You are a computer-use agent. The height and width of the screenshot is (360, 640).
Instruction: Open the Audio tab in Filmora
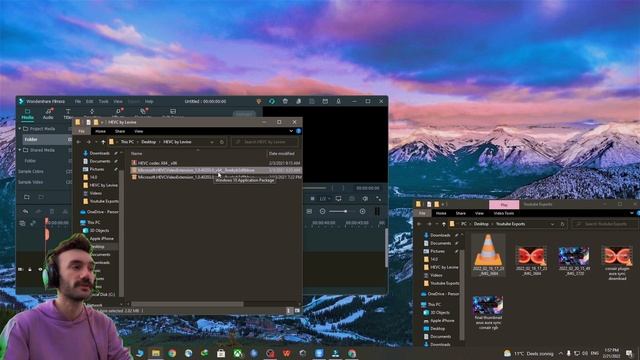(48, 114)
